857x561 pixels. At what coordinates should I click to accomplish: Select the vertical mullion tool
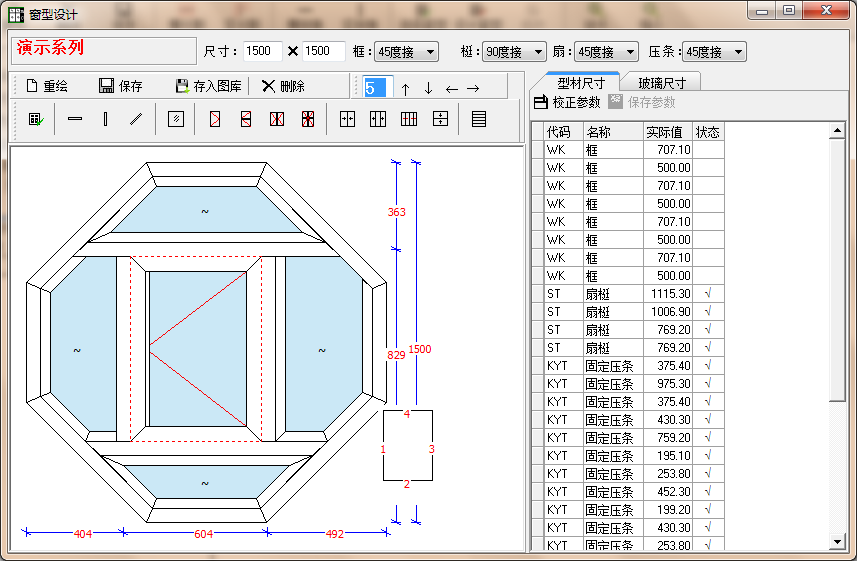(105, 119)
